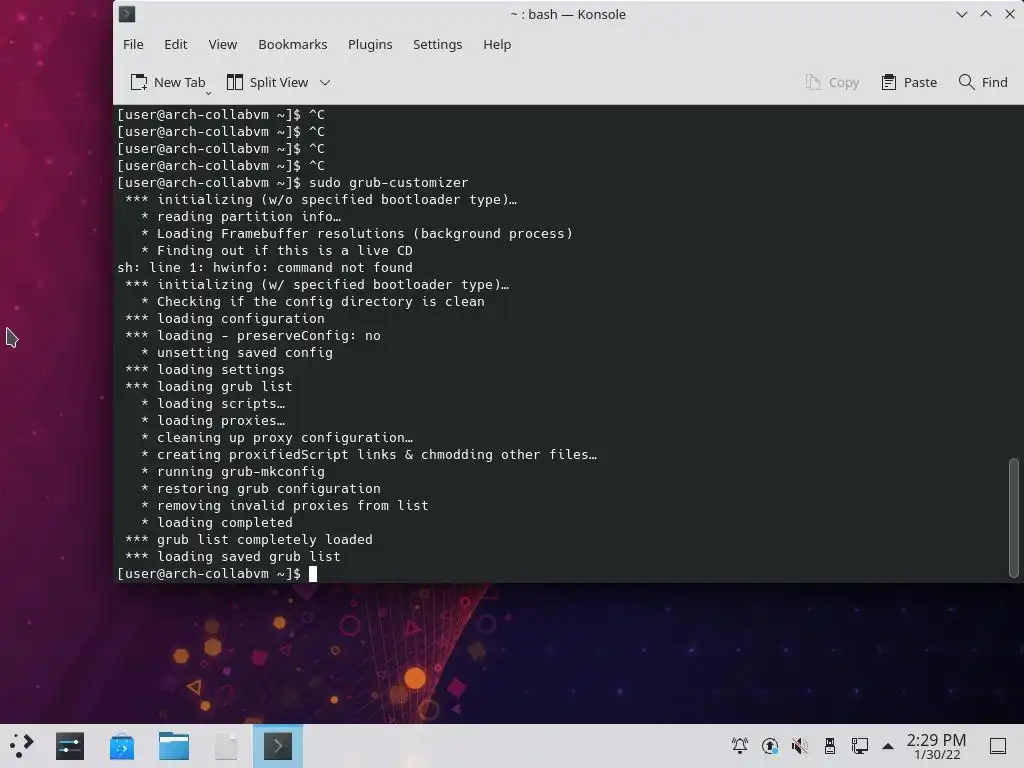Click the line 'grub list completely loaded'
The height and width of the screenshot is (768, 1024).
point(264,539)
